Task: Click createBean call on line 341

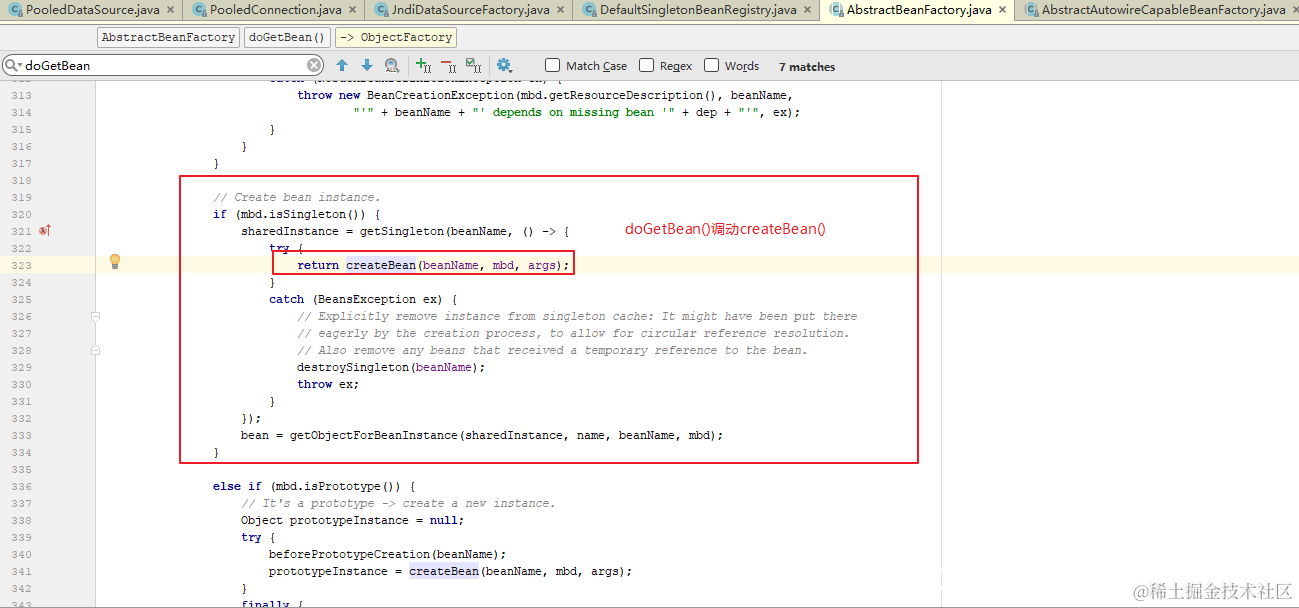Action: pos(444,571)
